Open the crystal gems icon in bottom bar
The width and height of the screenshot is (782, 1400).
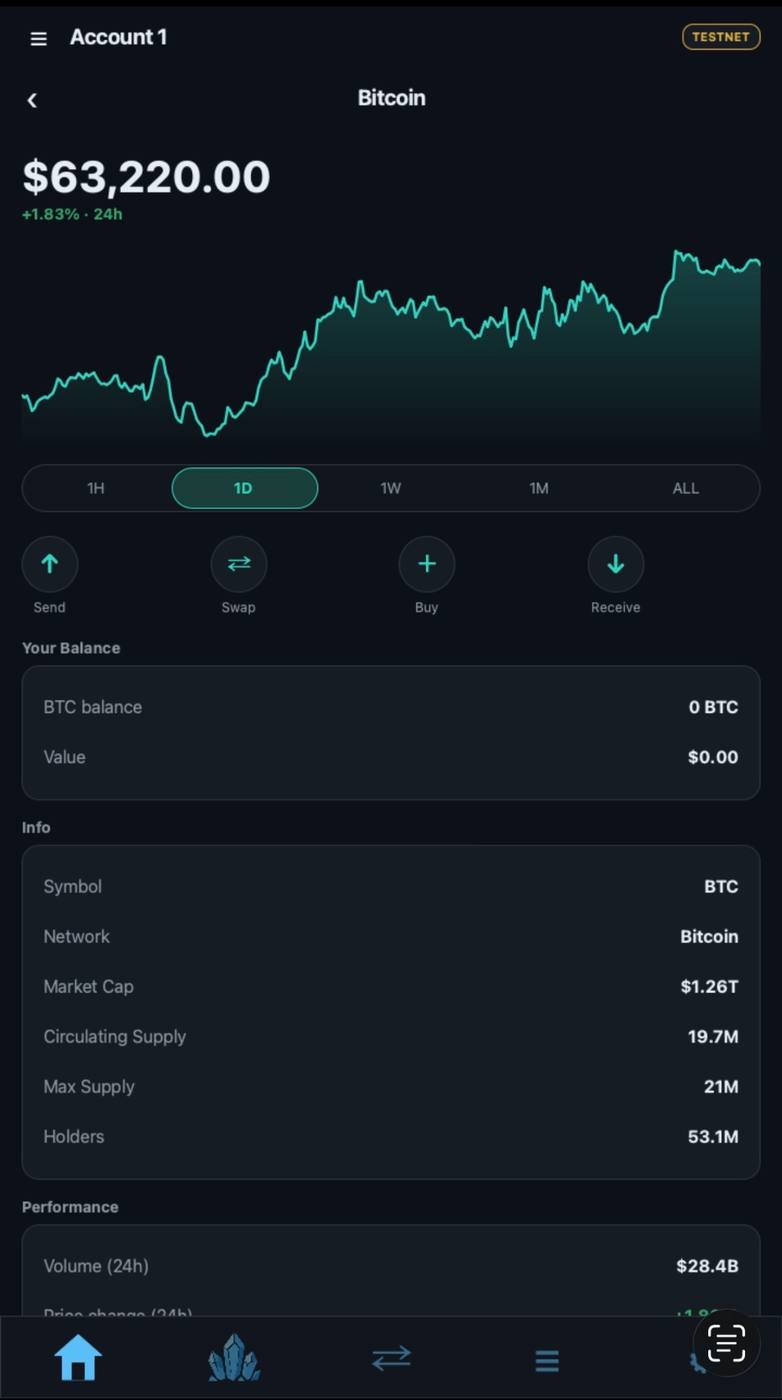point(234,1358)
